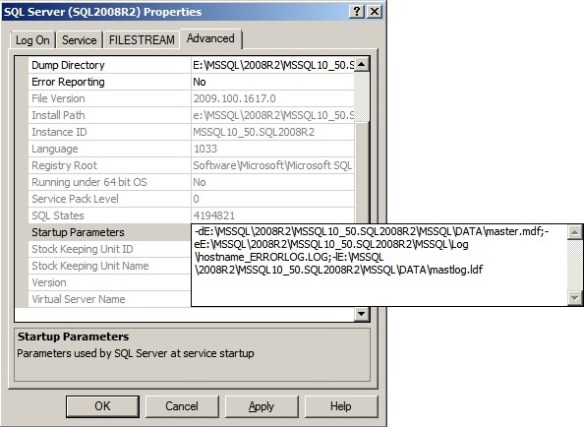Click the Apply button
Image resolution: width=584 pixels, height=428 pixels.
click(x=261, y=406)
